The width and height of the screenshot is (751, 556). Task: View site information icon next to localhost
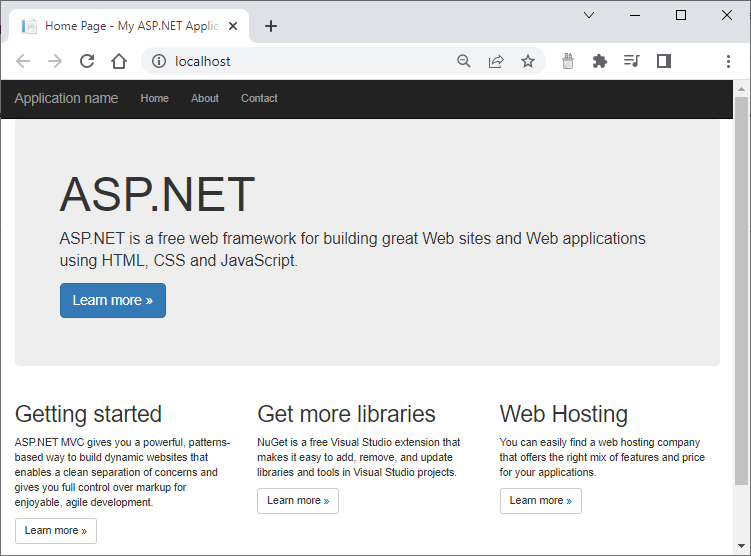click(159, 61)
